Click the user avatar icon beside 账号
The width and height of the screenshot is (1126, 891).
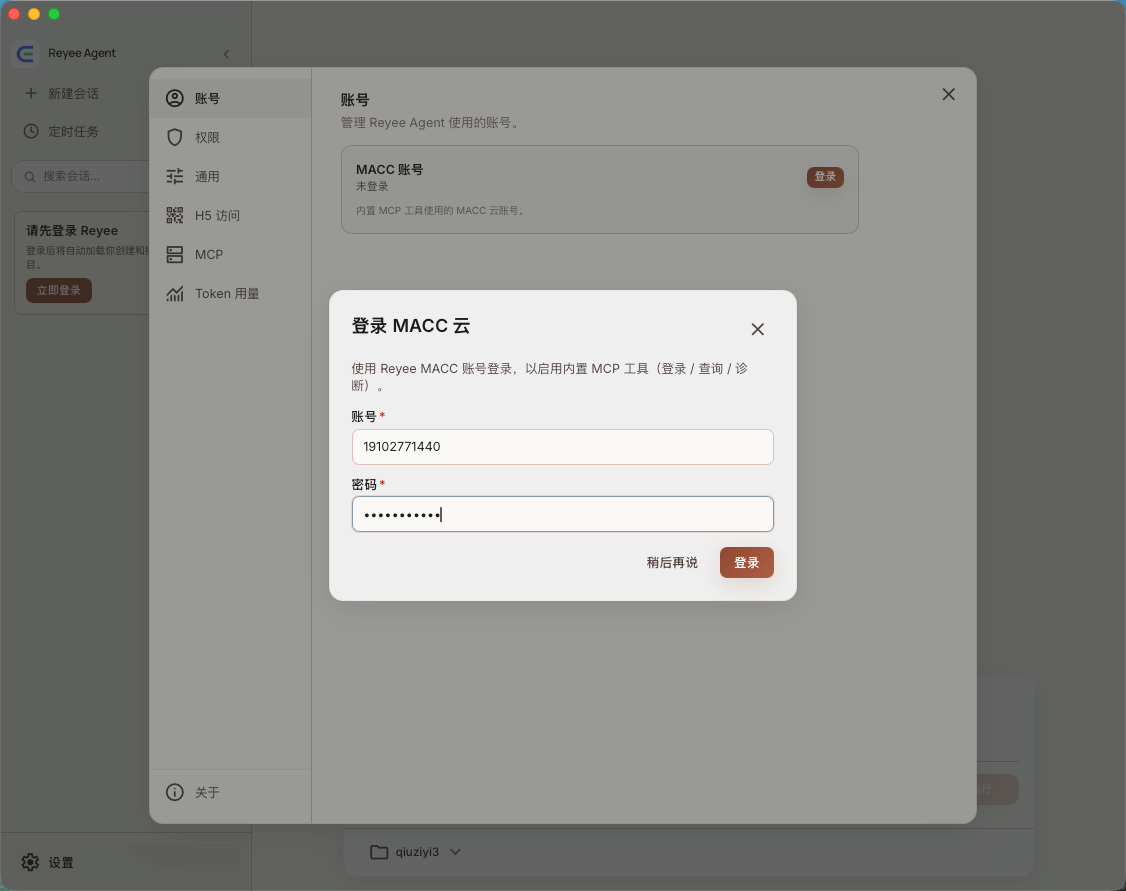(x=175, y=98)
